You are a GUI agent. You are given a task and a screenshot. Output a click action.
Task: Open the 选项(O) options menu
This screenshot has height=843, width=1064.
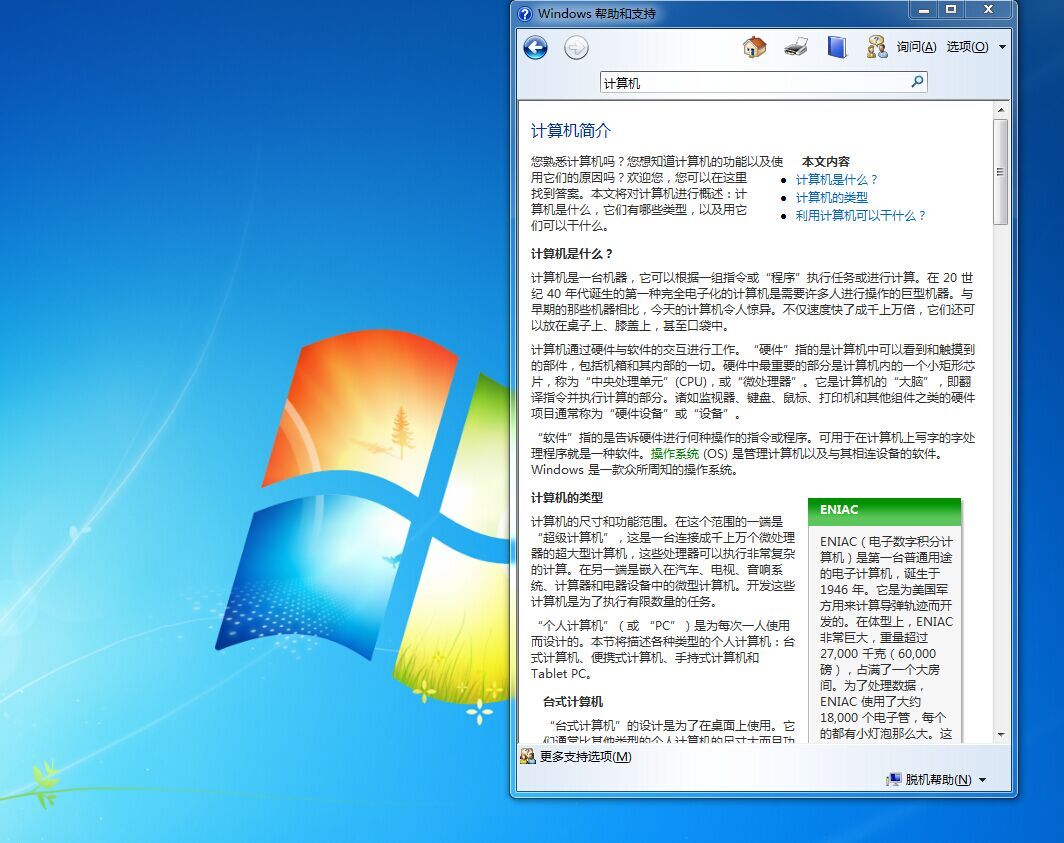pyautogui.click(x=967, y=47)
